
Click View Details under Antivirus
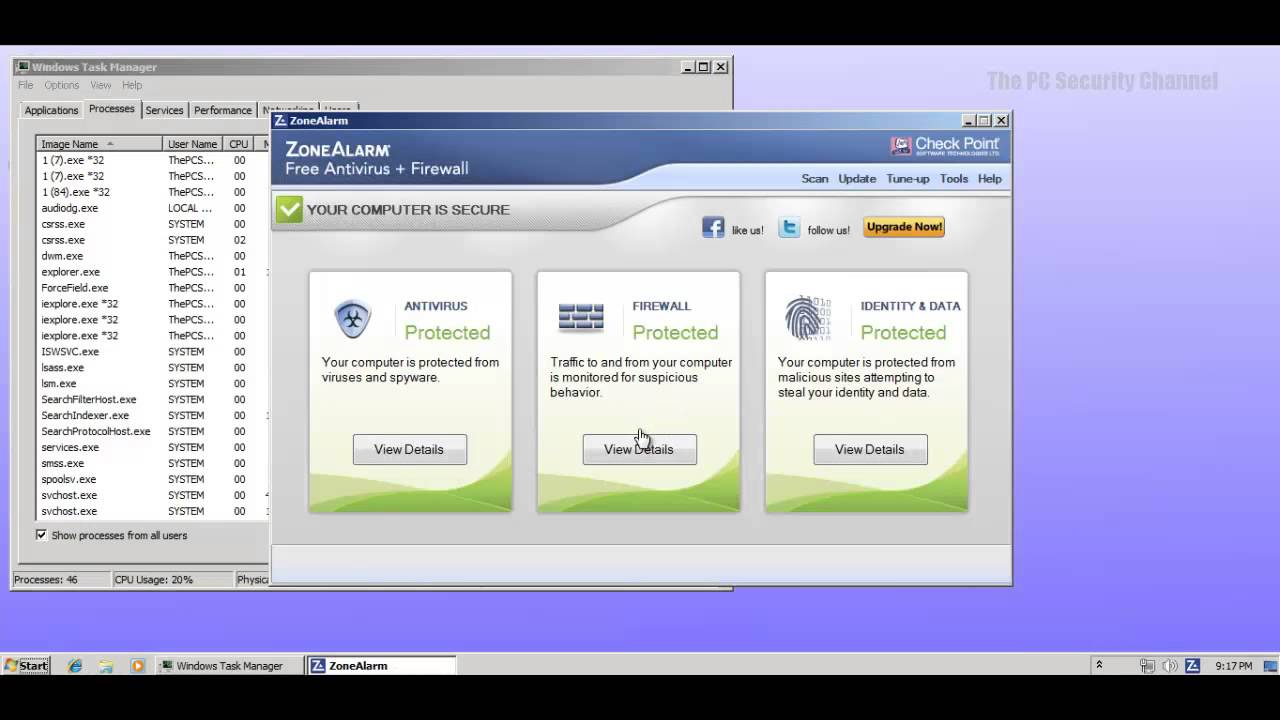(409, 449)
